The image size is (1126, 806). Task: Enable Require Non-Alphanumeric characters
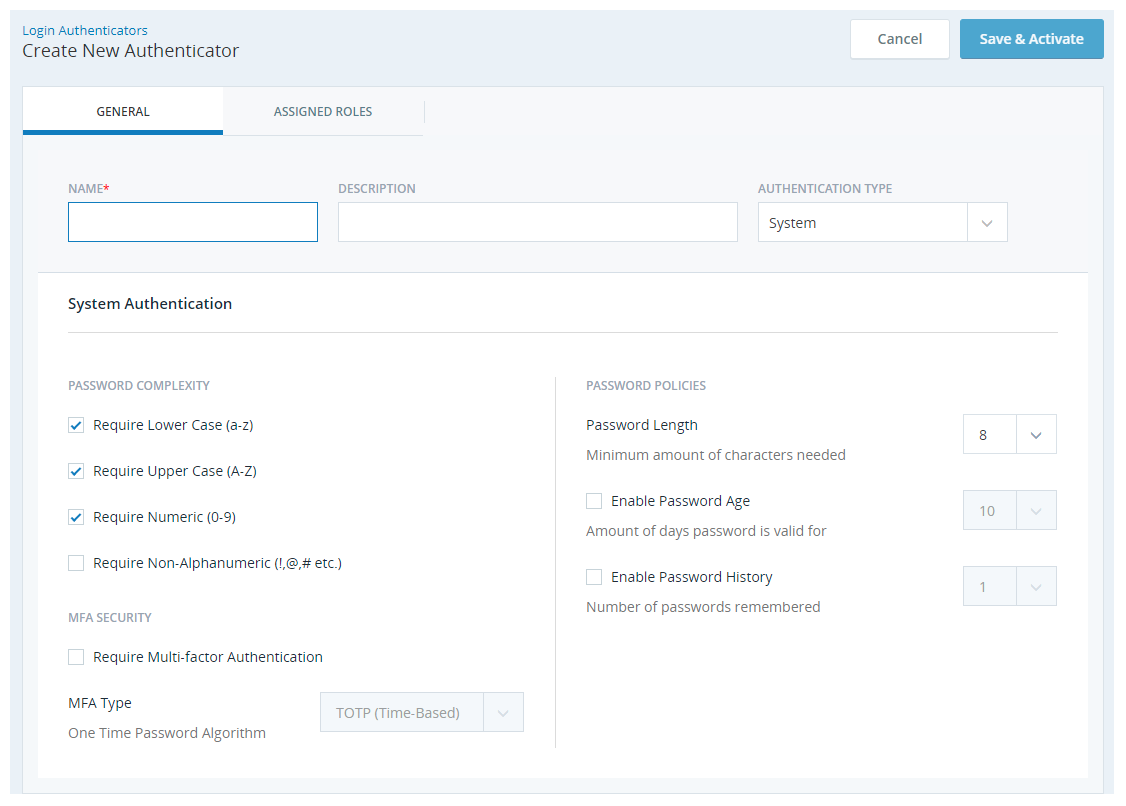pyautogui.click(x=76, y=562)
